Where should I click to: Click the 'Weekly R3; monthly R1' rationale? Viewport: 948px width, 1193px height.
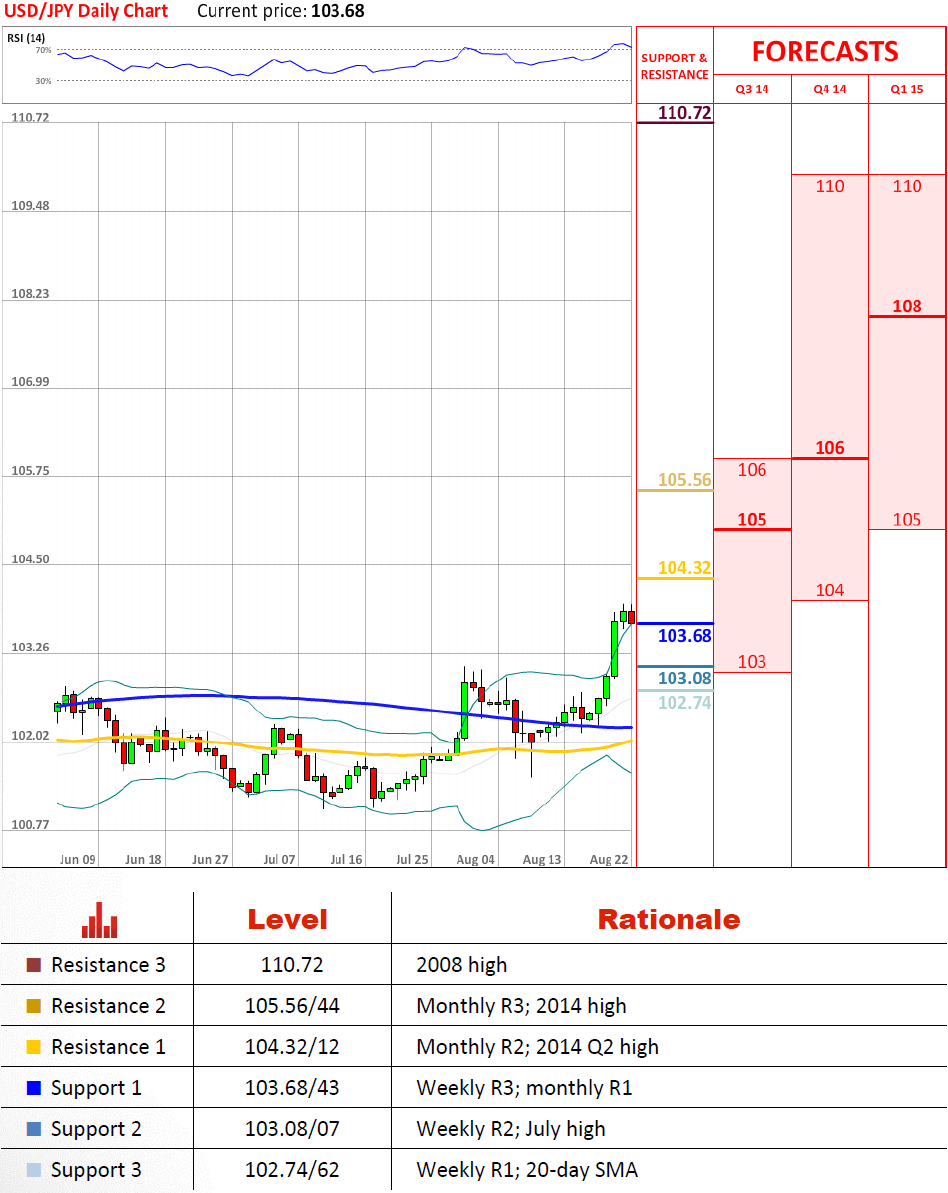tap(524, 1089)
